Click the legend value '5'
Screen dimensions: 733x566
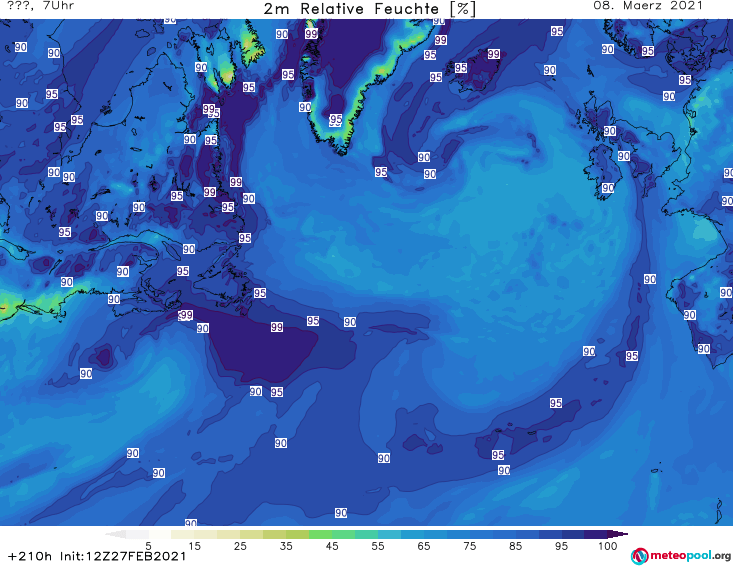[x=148, y=546]
